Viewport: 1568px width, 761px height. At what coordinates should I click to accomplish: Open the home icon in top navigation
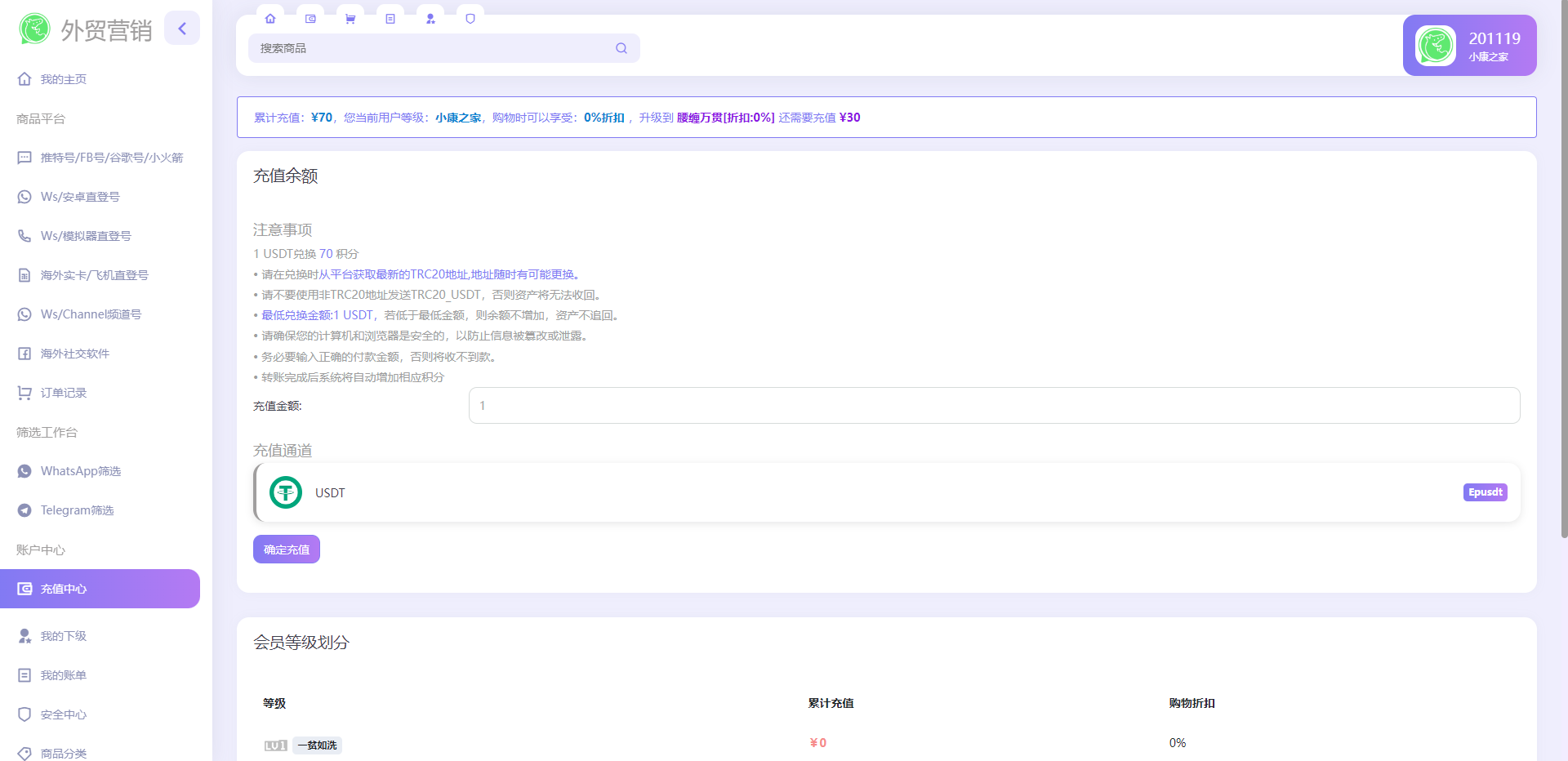pyautogui.click(x=270, y=18)
